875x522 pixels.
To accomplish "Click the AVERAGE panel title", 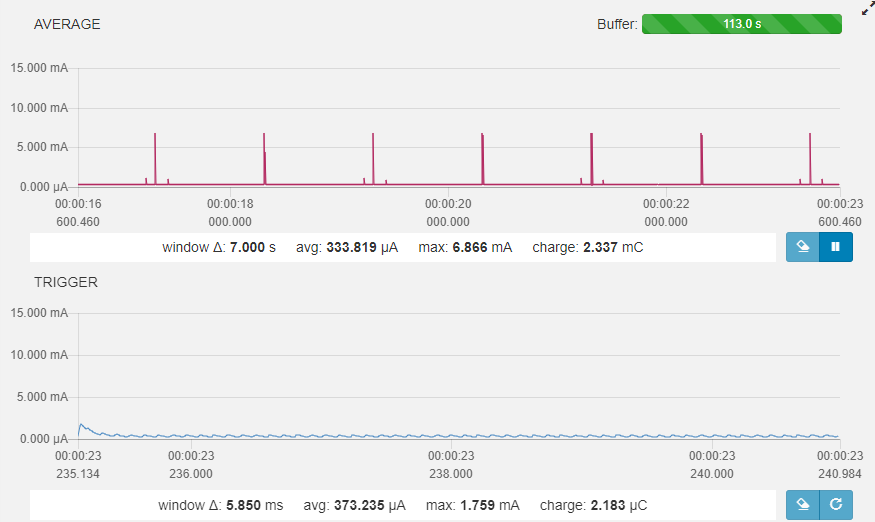I will point(67,24).
